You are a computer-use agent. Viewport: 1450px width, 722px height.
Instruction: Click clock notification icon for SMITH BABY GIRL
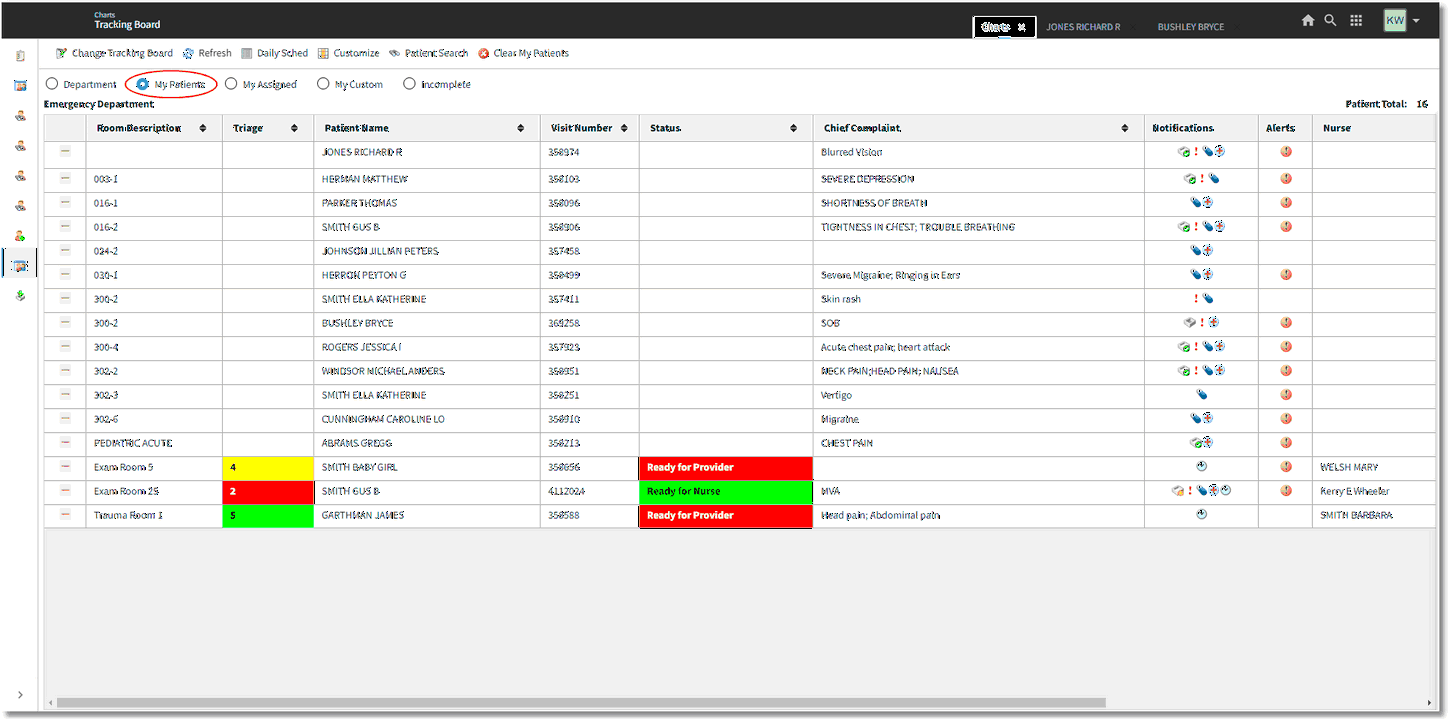pyautogui.click(x=1202, y=466)
